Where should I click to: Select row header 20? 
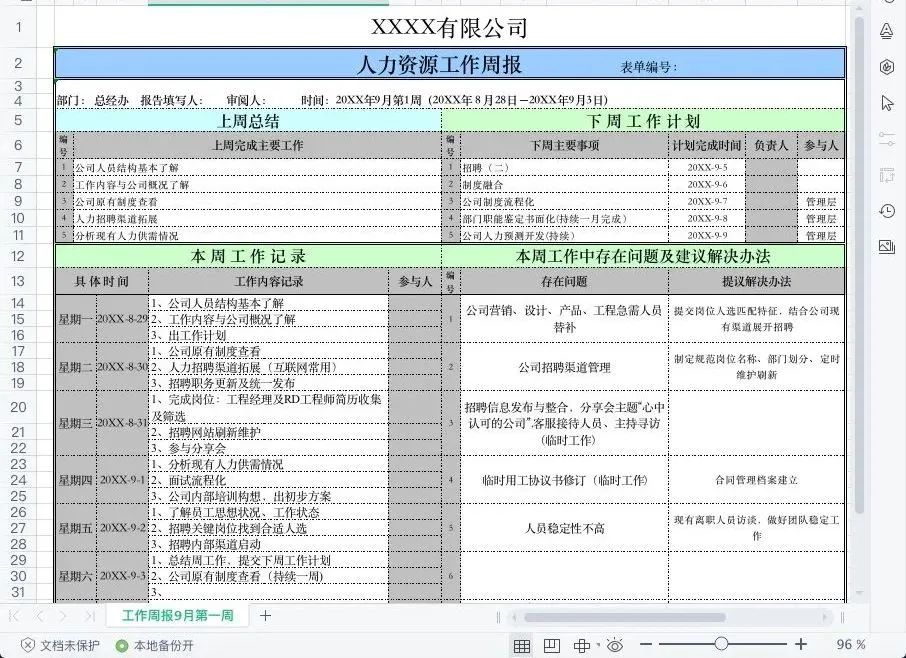click(18, 407)
